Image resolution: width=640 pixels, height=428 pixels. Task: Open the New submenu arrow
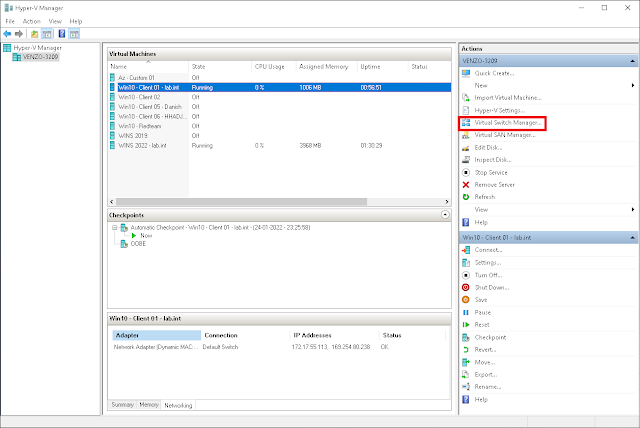633,85
